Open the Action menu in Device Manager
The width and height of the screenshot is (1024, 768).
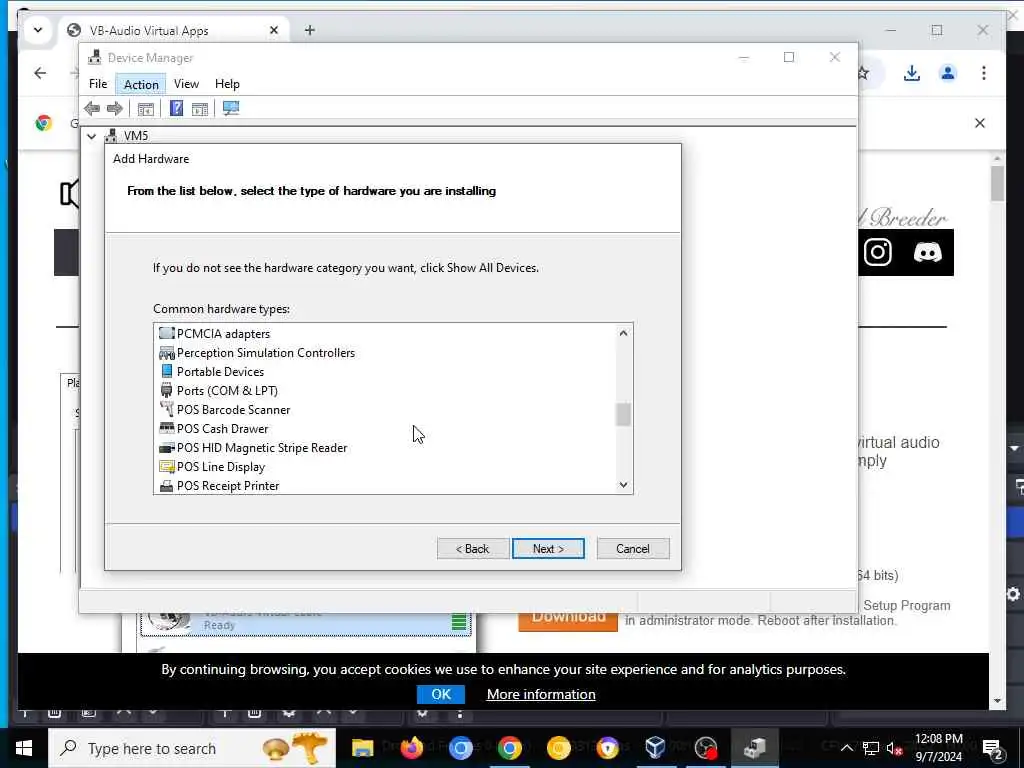[x=141, y=84]
